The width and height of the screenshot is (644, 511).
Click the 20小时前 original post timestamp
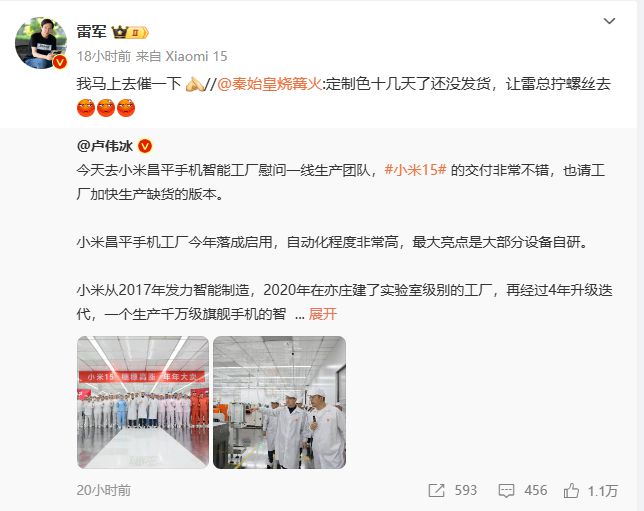[x=104, y=490]
